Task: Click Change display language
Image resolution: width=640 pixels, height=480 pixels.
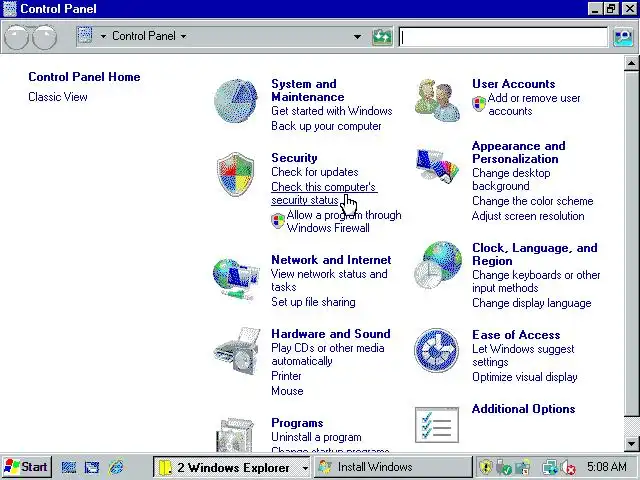Action: point(531,303)
